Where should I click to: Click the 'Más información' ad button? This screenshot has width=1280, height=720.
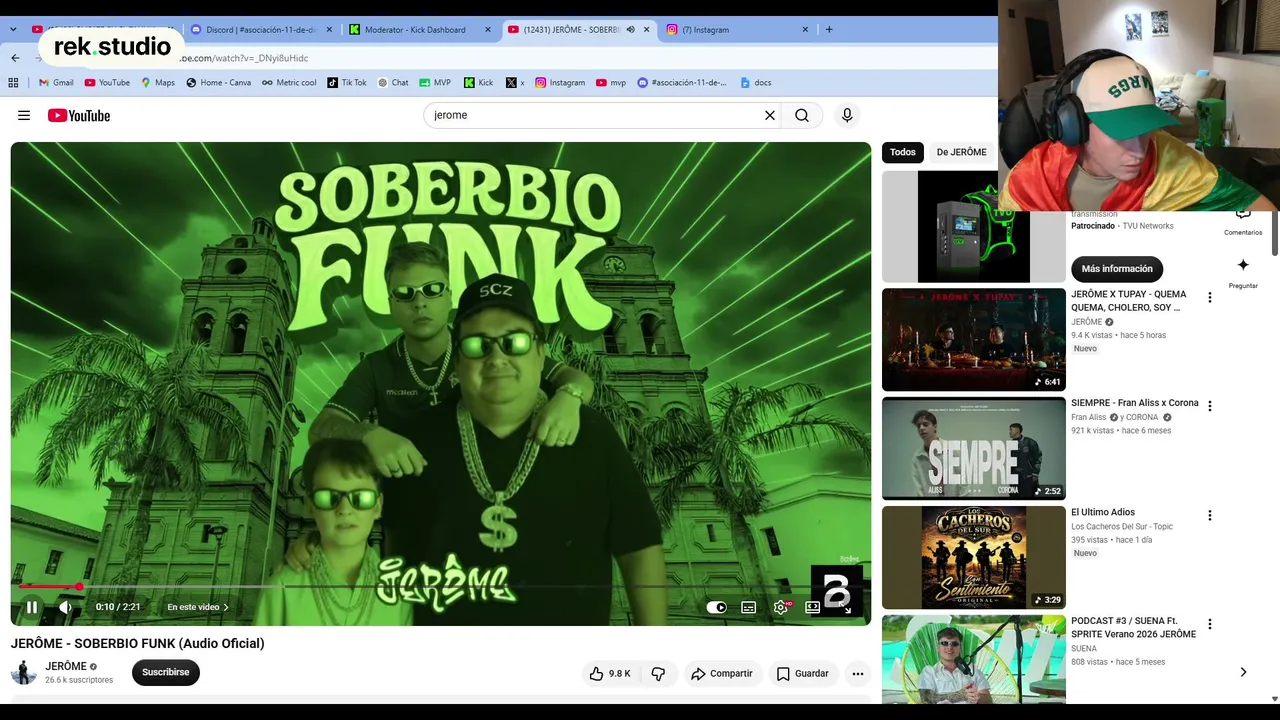tap(1117, 269)
